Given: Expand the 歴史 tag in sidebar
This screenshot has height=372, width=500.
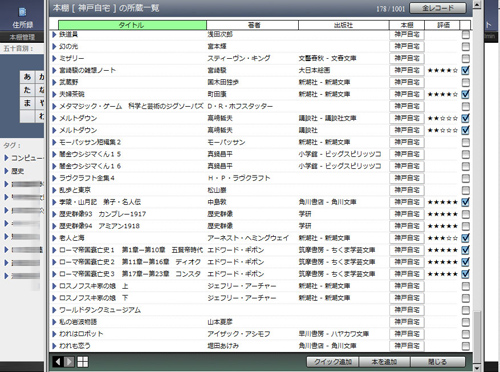Looking at the screenshot, I should point(6,171).
